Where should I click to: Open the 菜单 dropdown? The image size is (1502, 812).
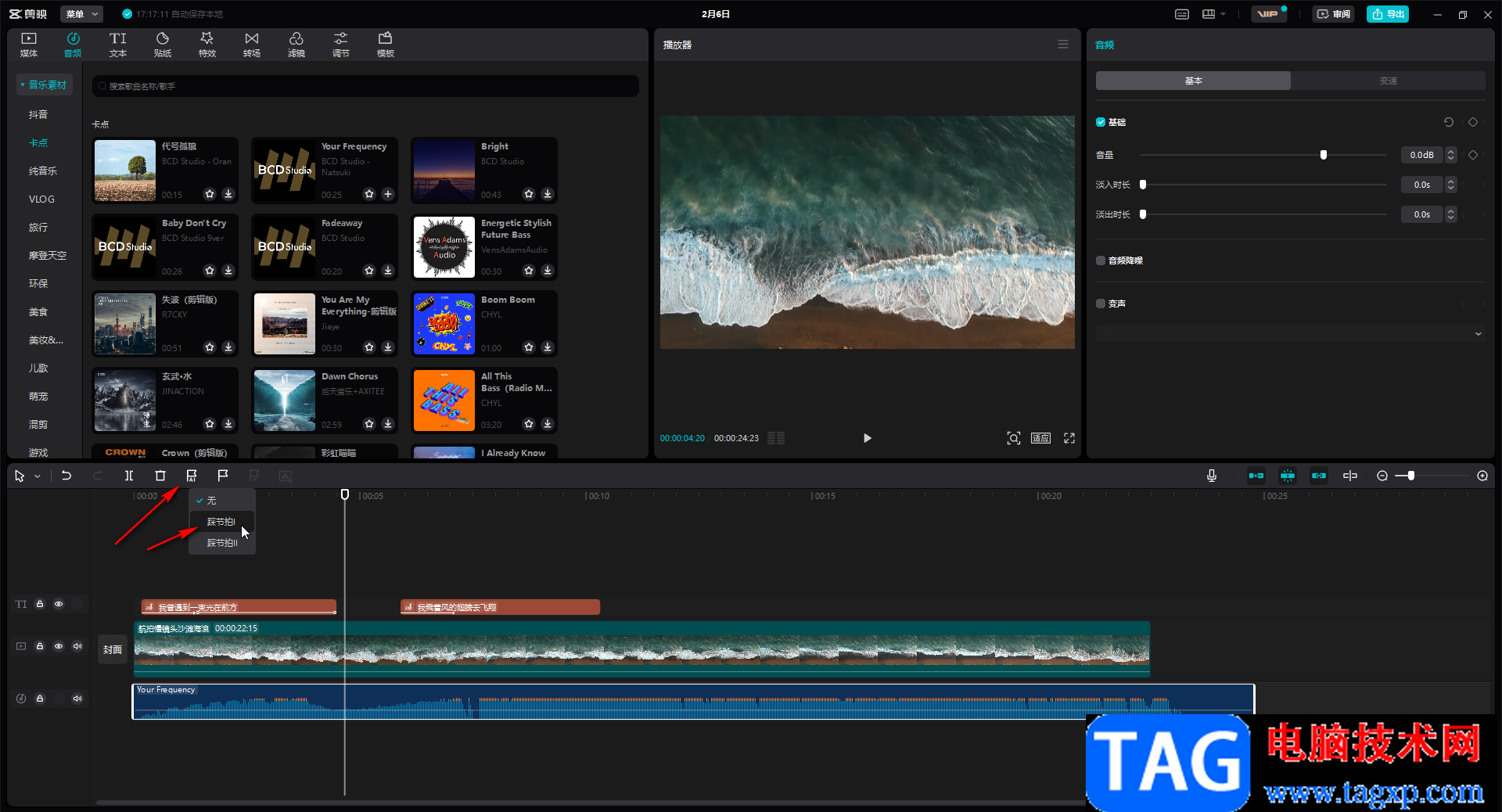coord(83,14)
